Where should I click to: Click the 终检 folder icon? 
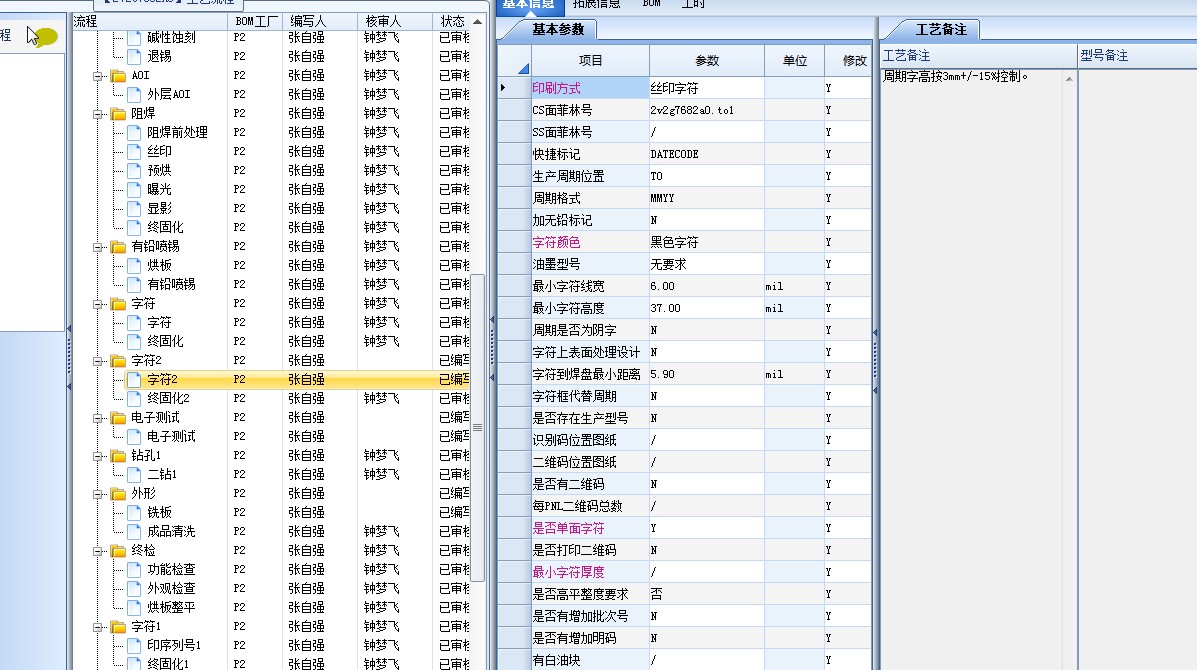pos(118,550)
